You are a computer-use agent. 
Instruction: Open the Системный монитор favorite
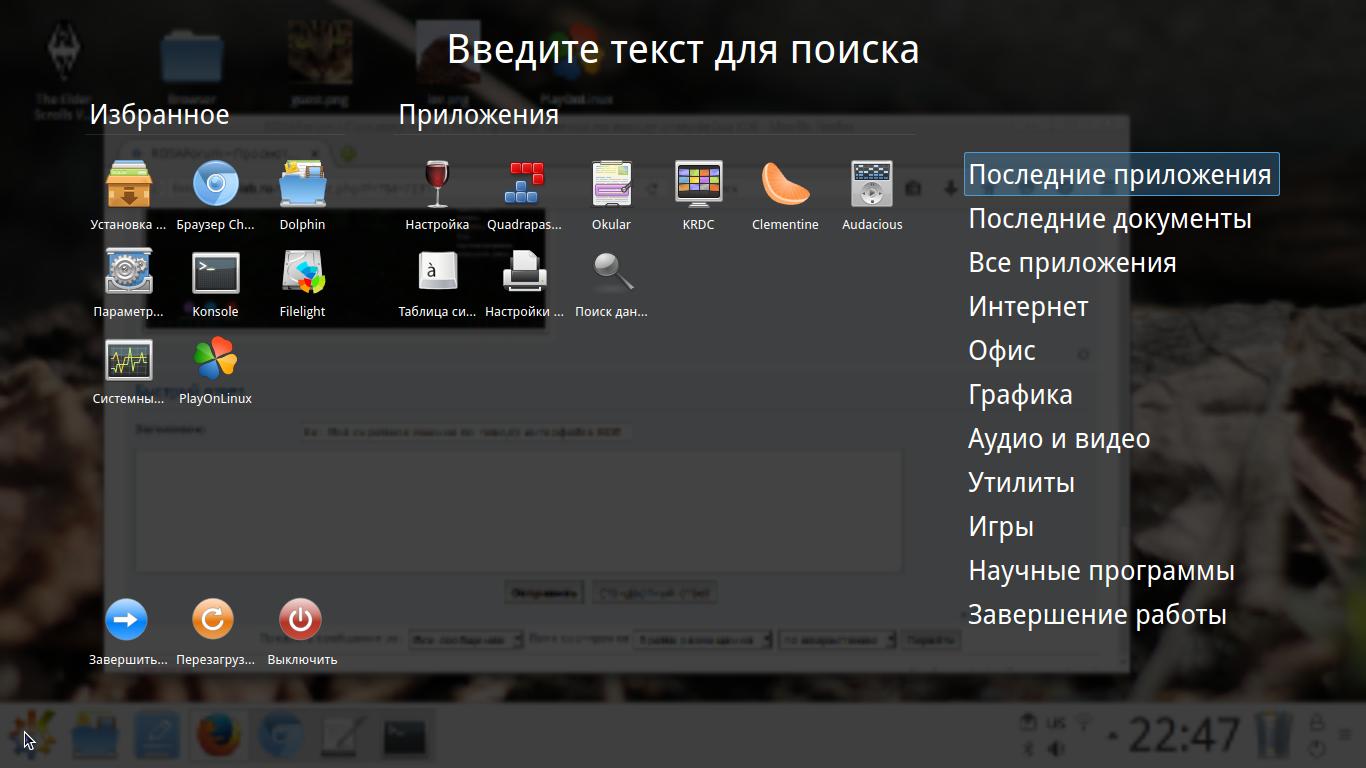pyautogui.click(x=128, y=370)
